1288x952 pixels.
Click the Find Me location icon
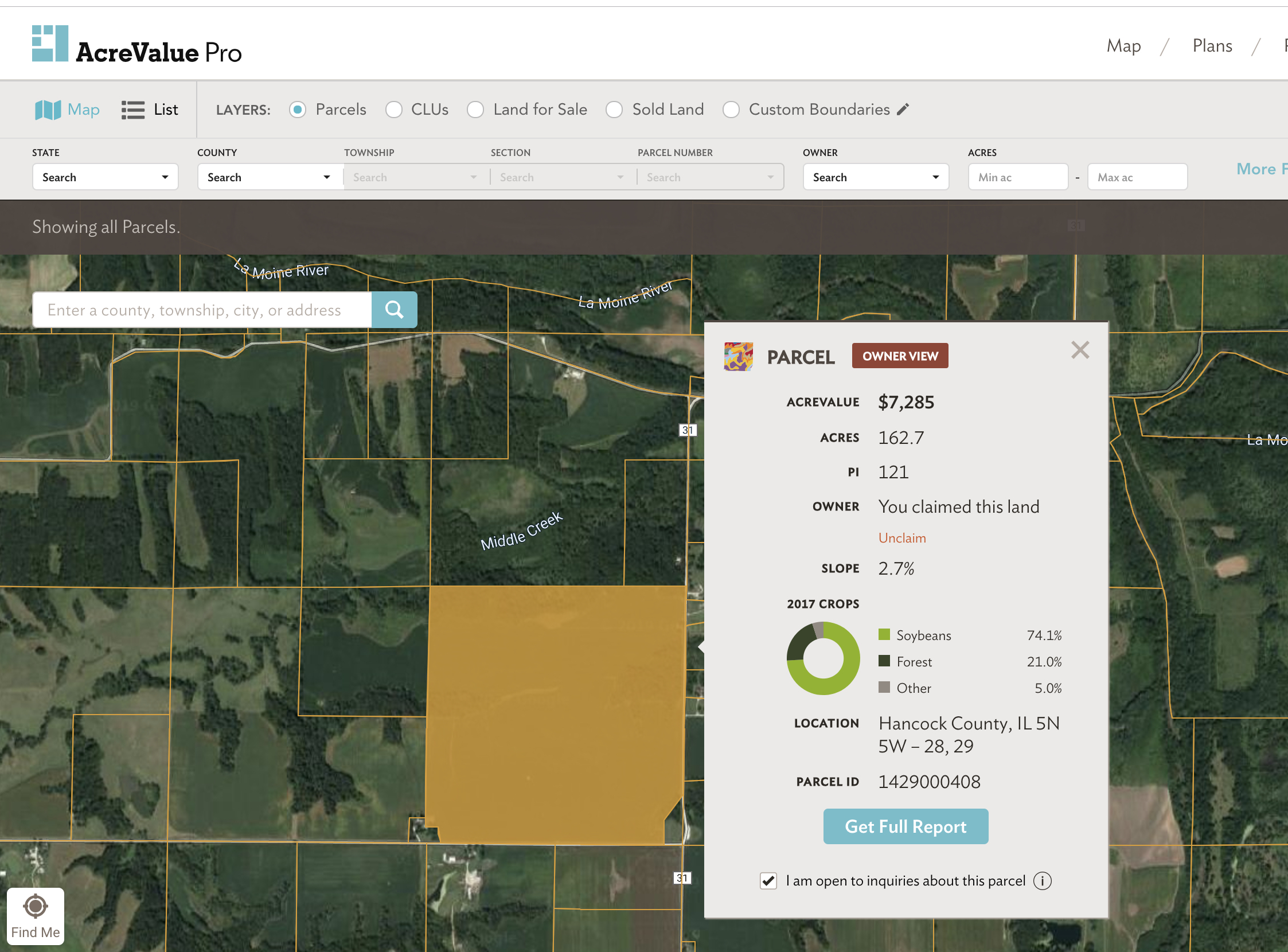point(35,907)
